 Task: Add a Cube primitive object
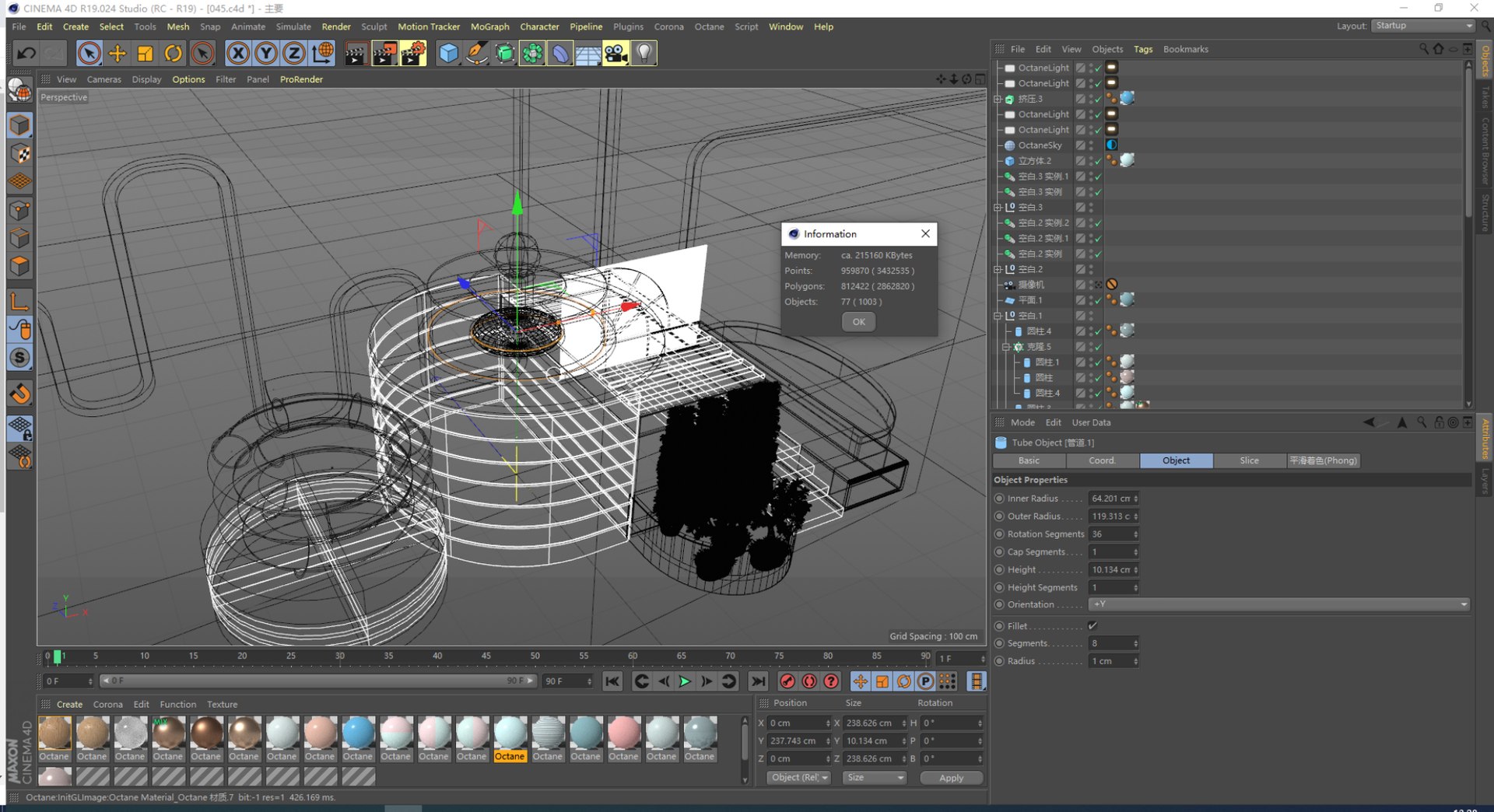(449, 54)
